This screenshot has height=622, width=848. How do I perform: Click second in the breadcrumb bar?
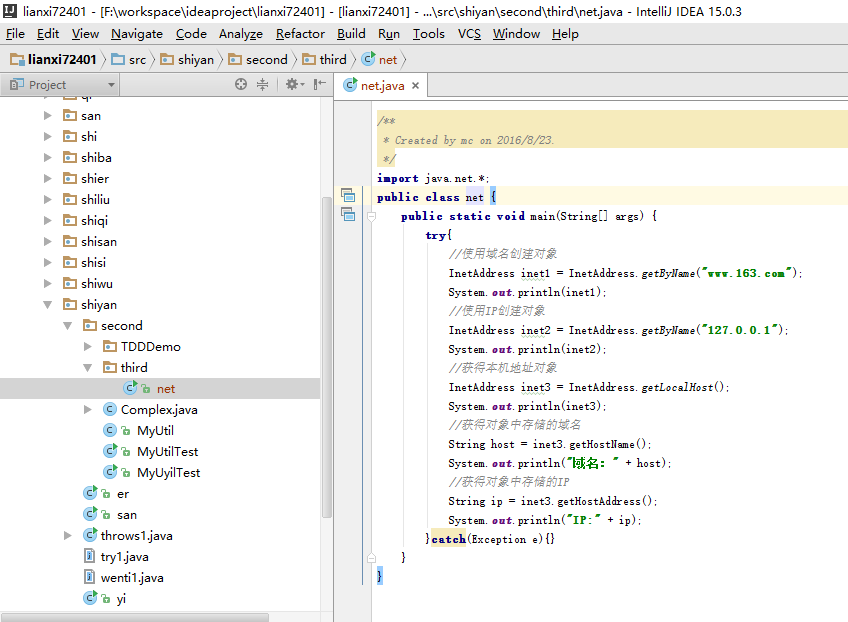pos(258,59)
